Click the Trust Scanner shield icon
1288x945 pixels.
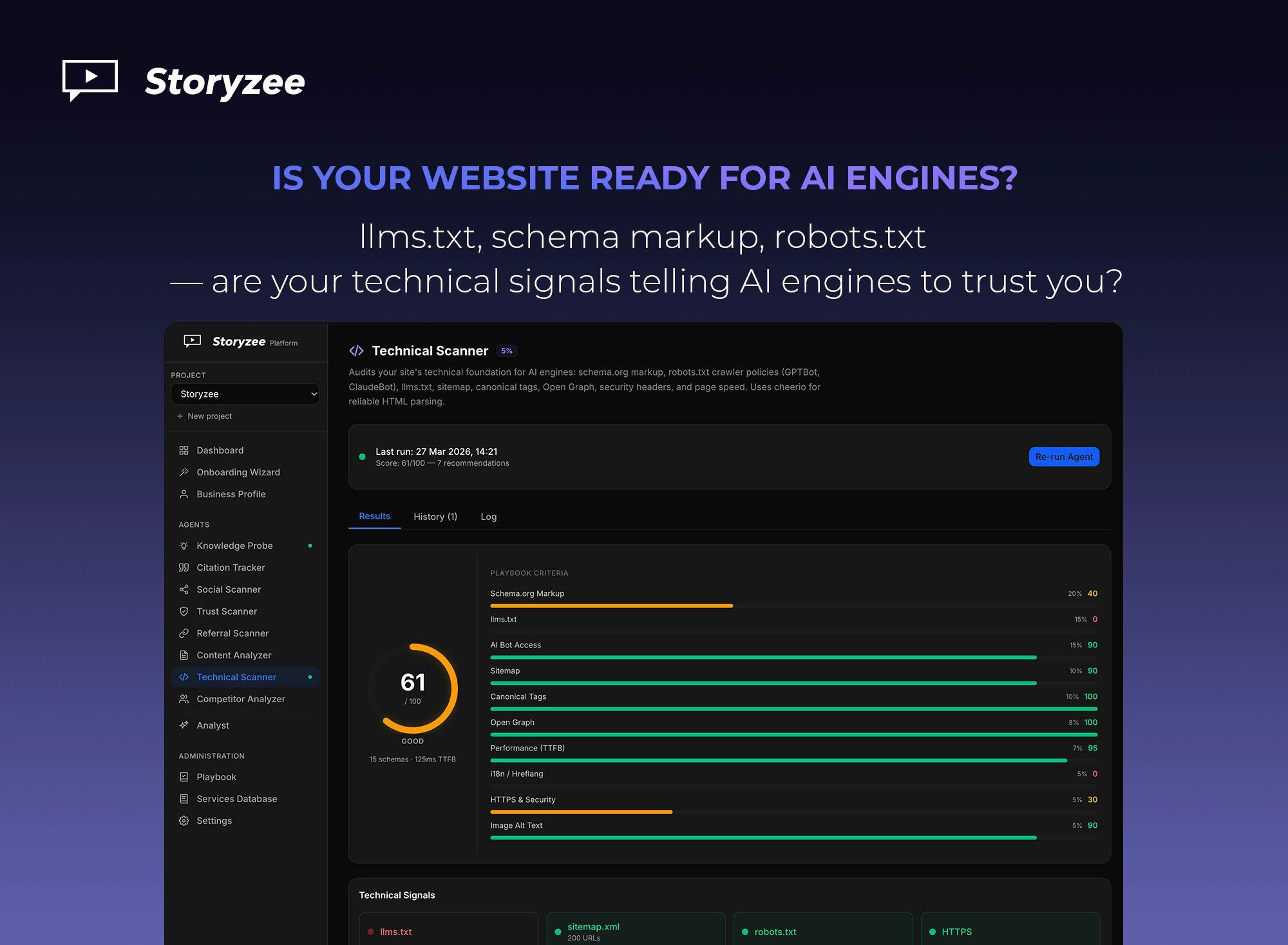click(184, 611)
